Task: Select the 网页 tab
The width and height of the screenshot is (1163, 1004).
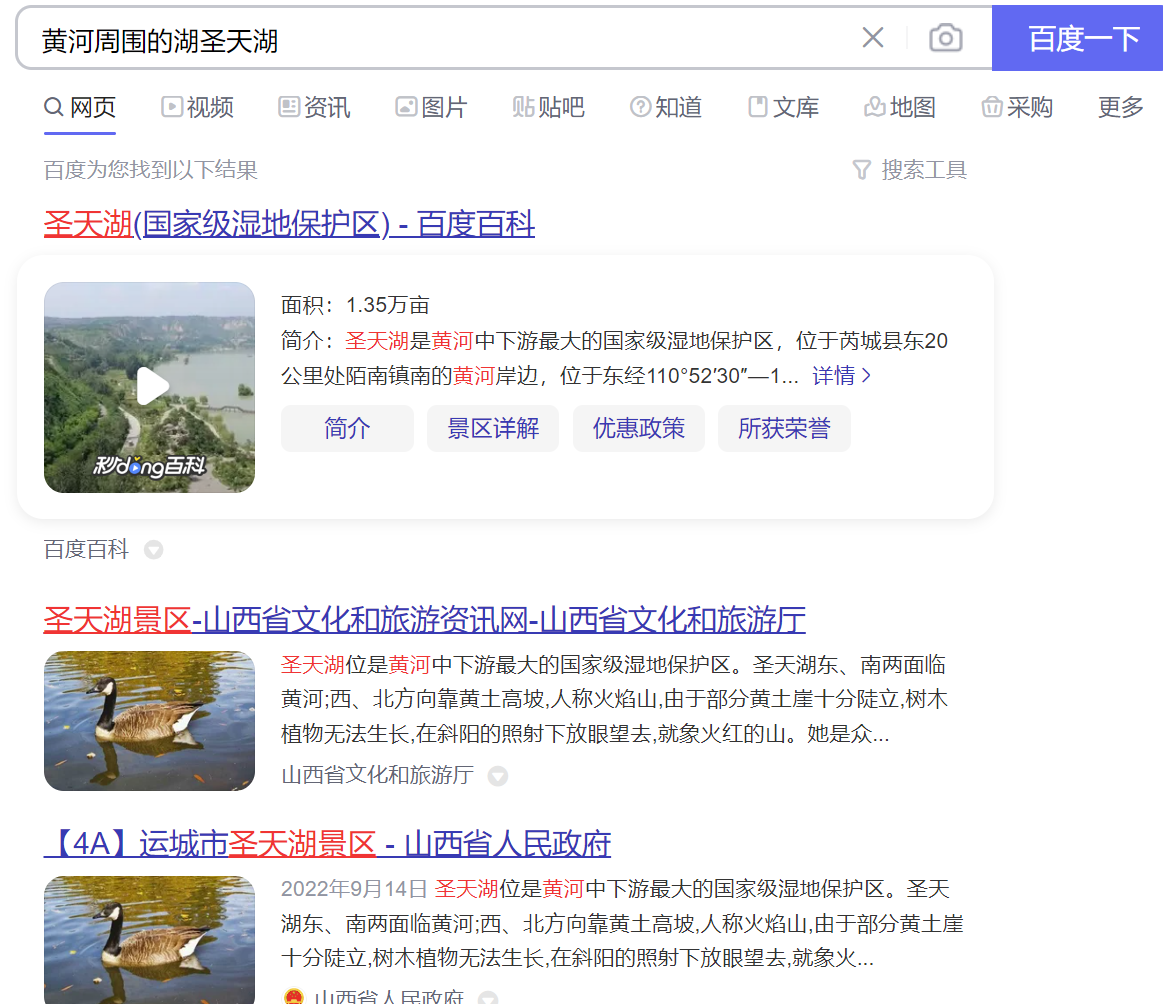Action: click(80, 108)
